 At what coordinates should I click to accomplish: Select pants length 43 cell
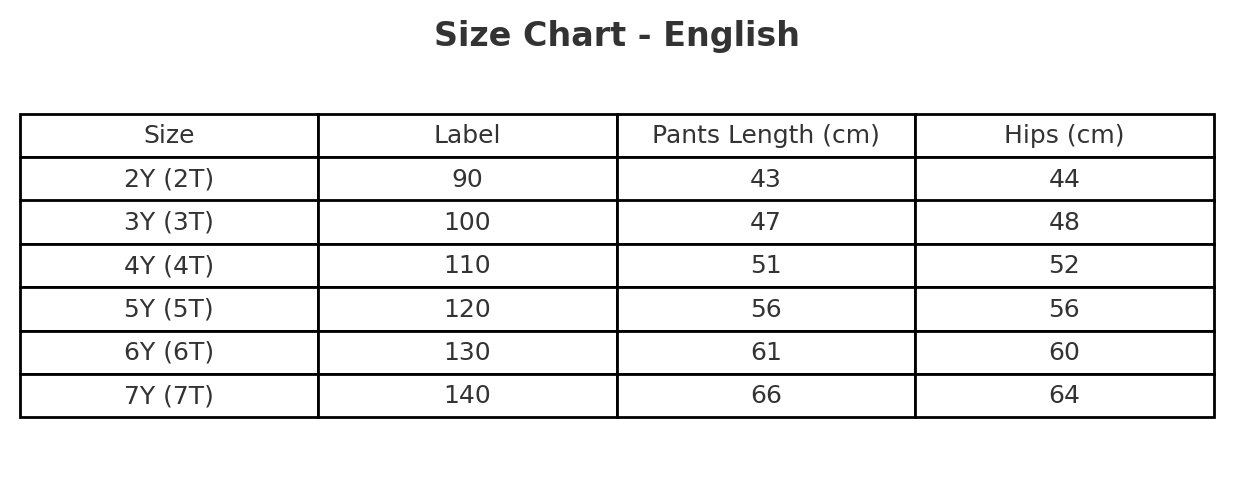(765, 179)
